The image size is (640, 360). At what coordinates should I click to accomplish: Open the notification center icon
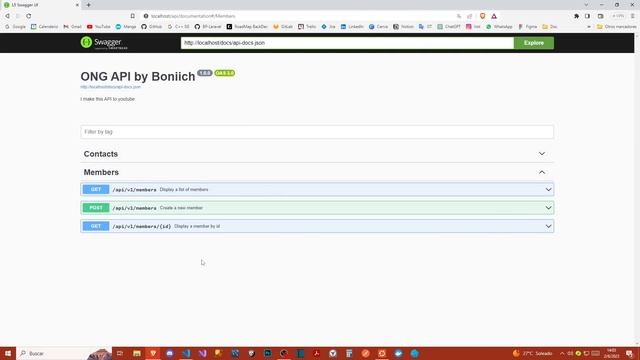(x=629, y=353)
